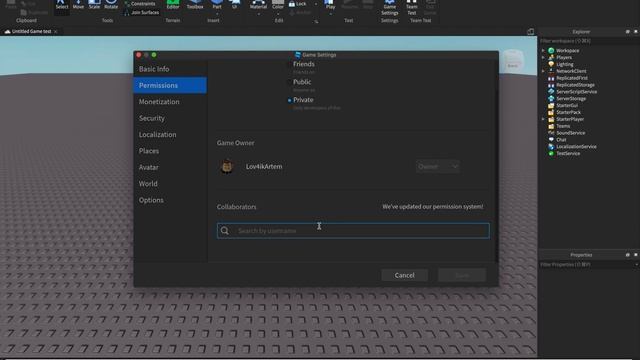640x360 pixels.
Task: Undock the Properties panel
Action: pos(627,255)
